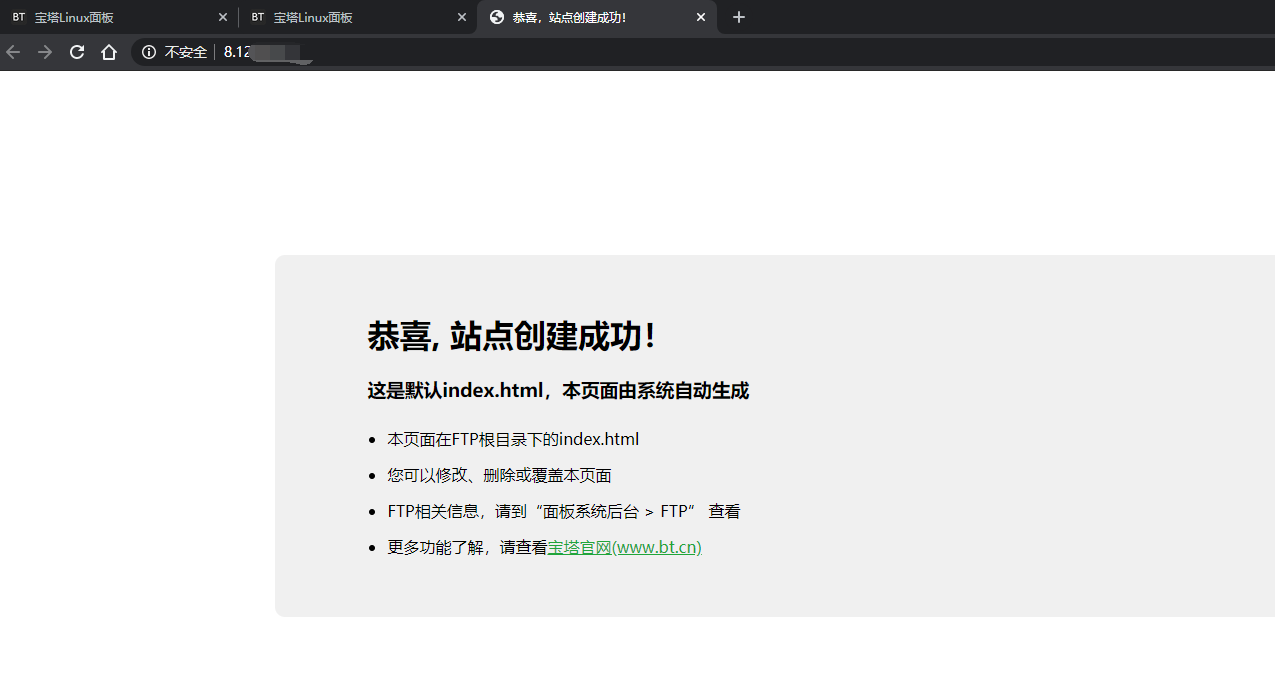Focus the address bar URL field

(x=600, y=52)
